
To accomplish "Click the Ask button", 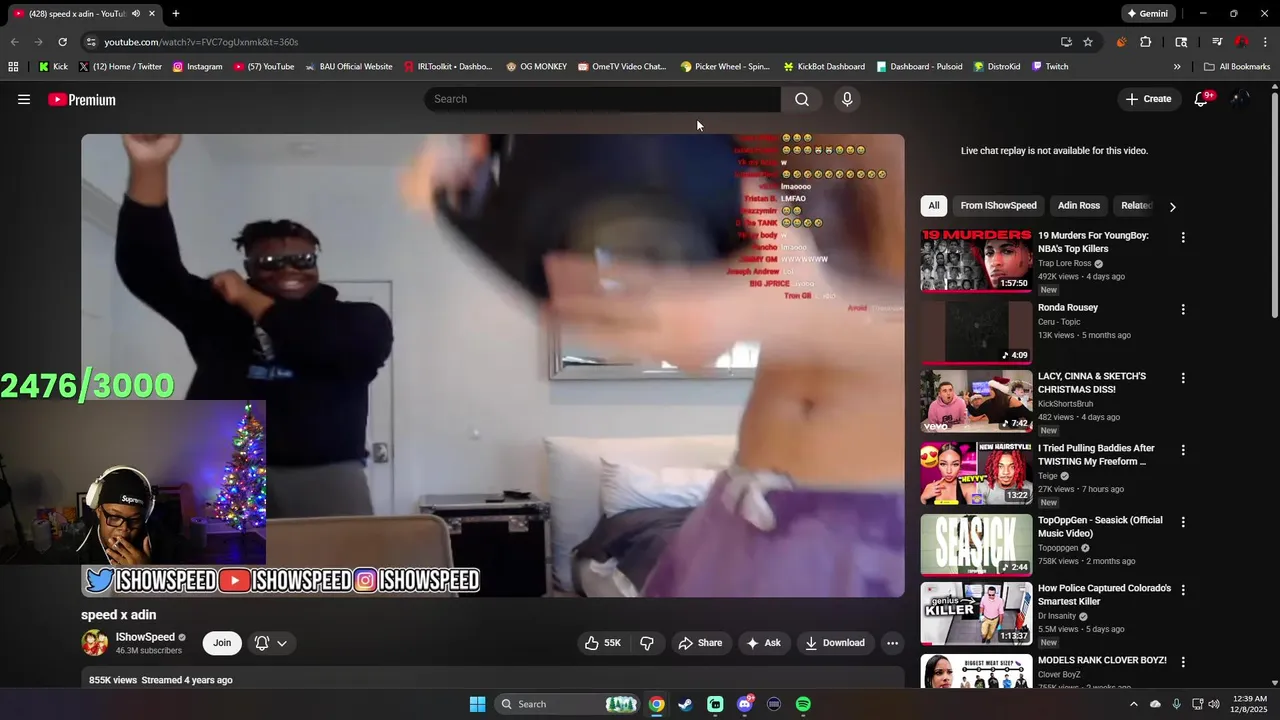I will tap(763, 643).
